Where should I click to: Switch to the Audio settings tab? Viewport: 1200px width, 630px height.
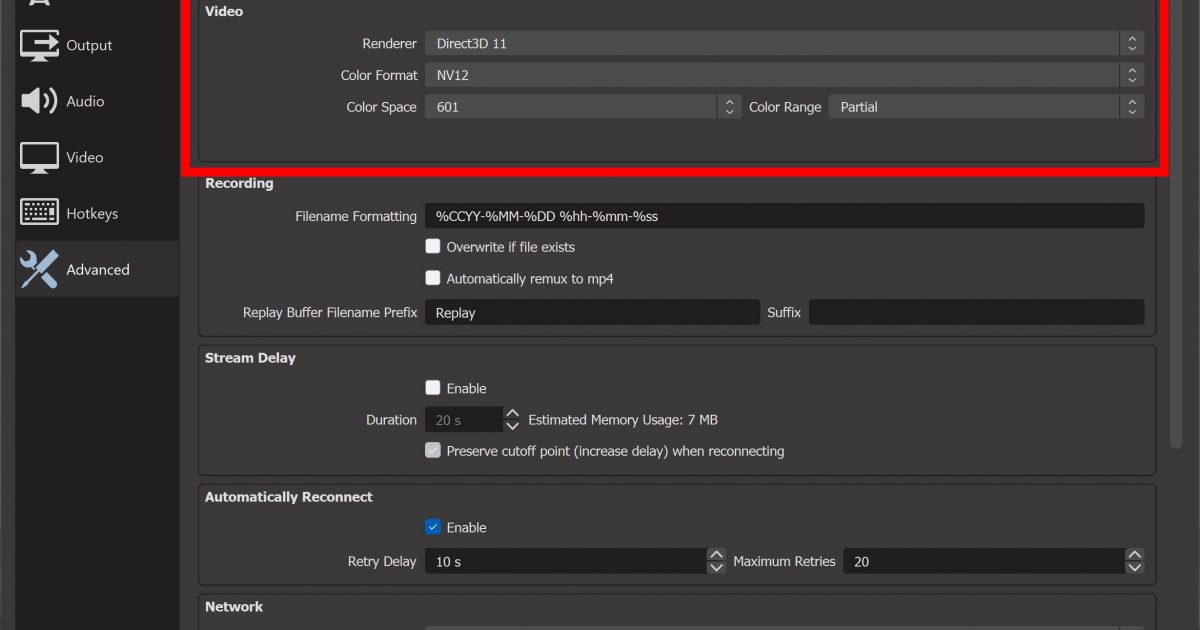[x=85, y=101]
